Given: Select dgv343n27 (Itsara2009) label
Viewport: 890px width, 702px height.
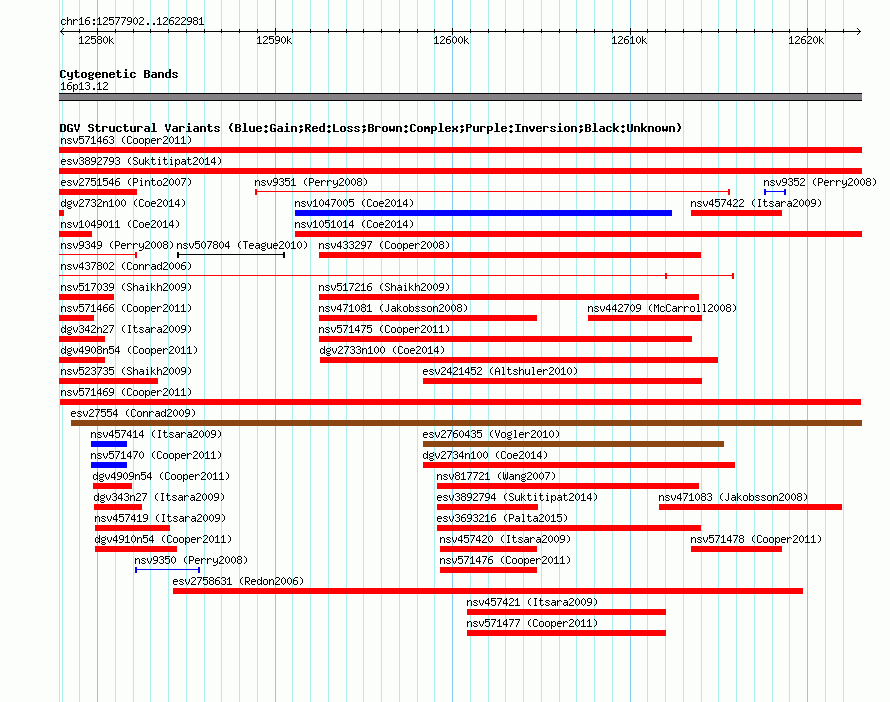Looking at the screenshot, I should click(159, 497).
